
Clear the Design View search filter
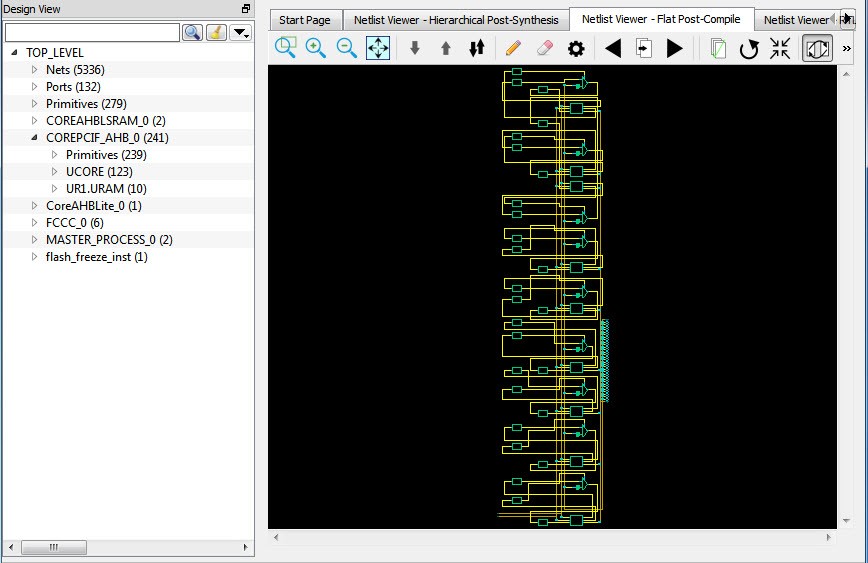(216, 32)
